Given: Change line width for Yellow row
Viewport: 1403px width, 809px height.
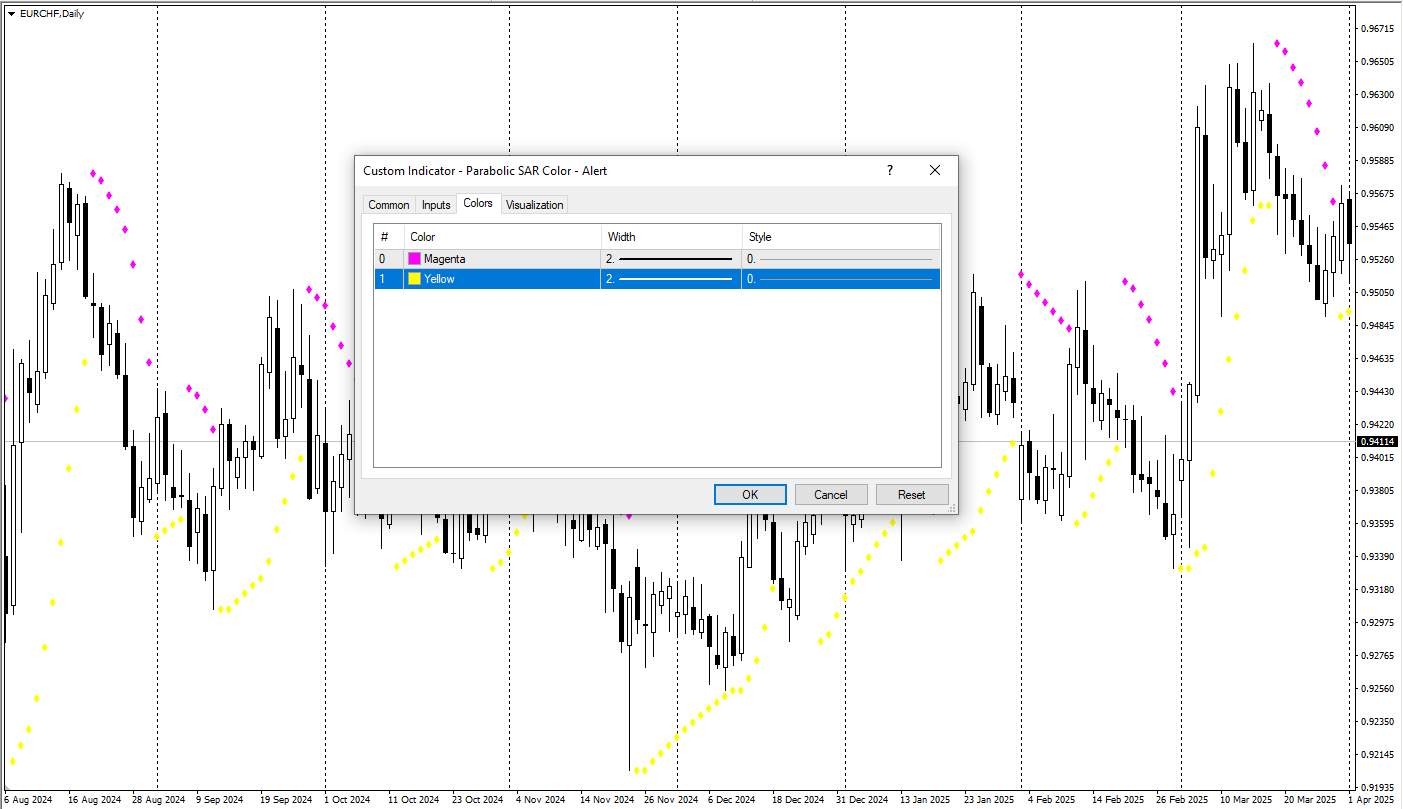Looking at the screenshot, I should (x=670, y=279).
